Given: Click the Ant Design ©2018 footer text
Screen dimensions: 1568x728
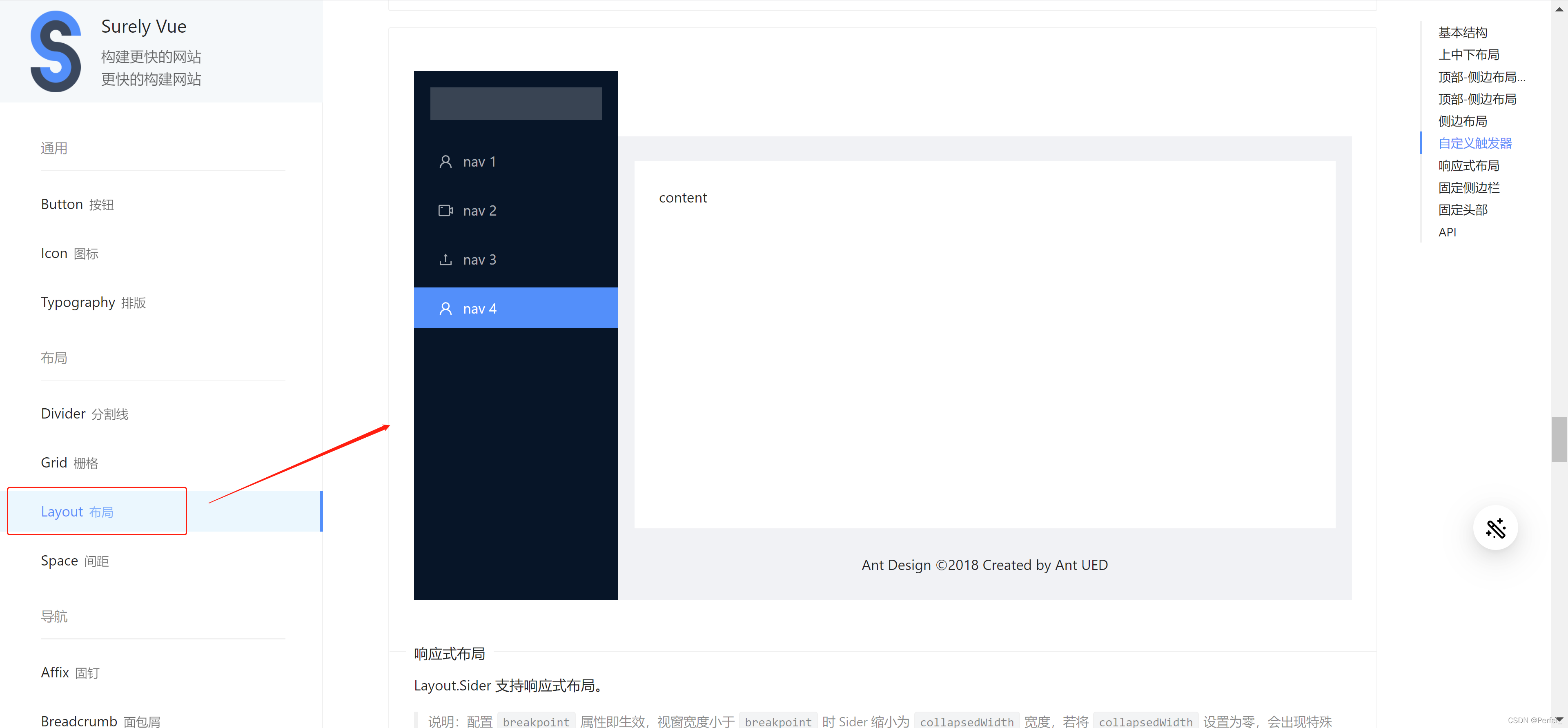Looking at the screenshot, I should click(x=984, y=565).
